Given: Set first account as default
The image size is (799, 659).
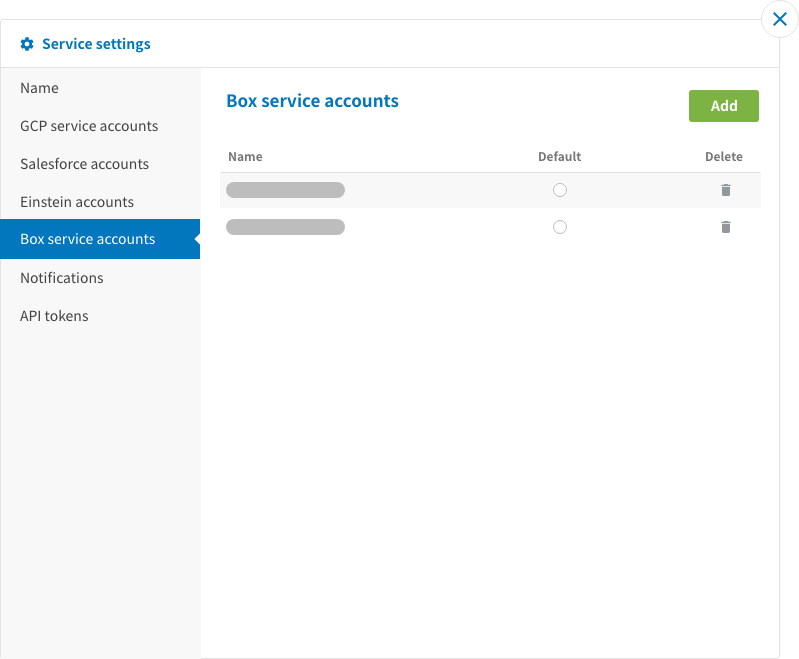Looking at the screenshot, I should coord(560,190).
